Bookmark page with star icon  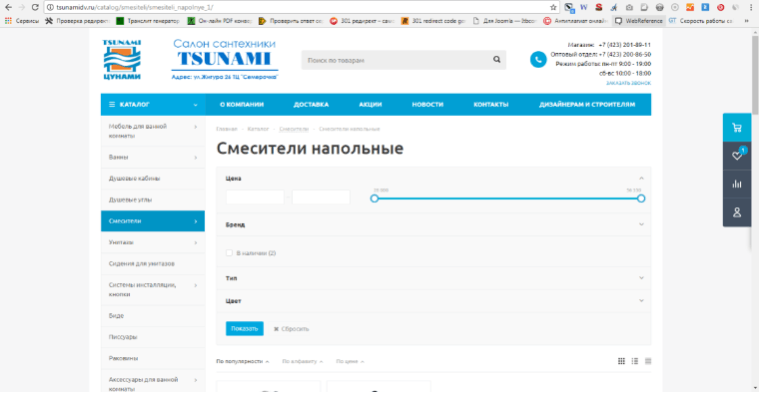[x=553, y=7]
